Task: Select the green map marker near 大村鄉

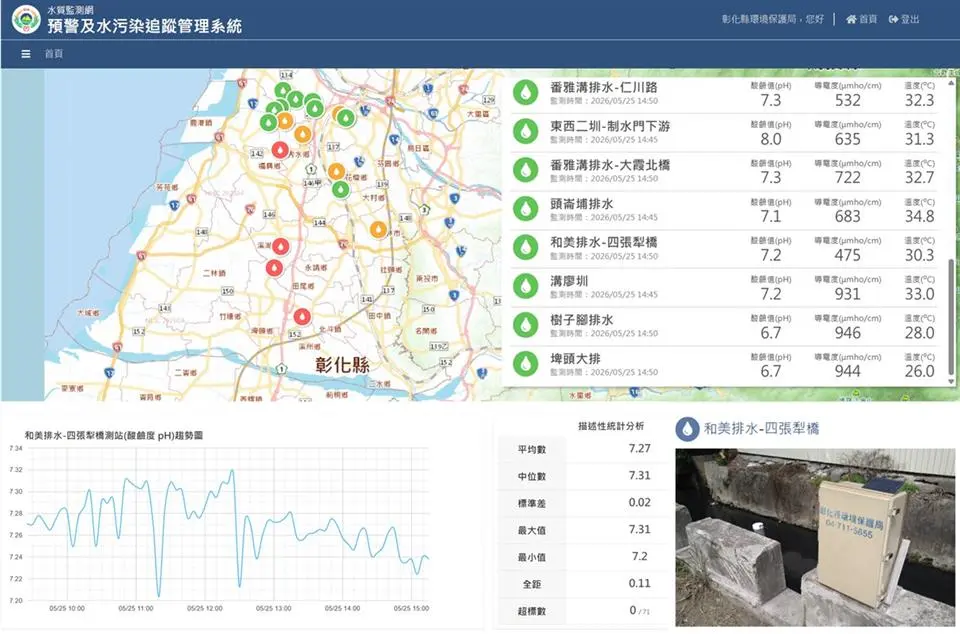Action: point(341,190)
